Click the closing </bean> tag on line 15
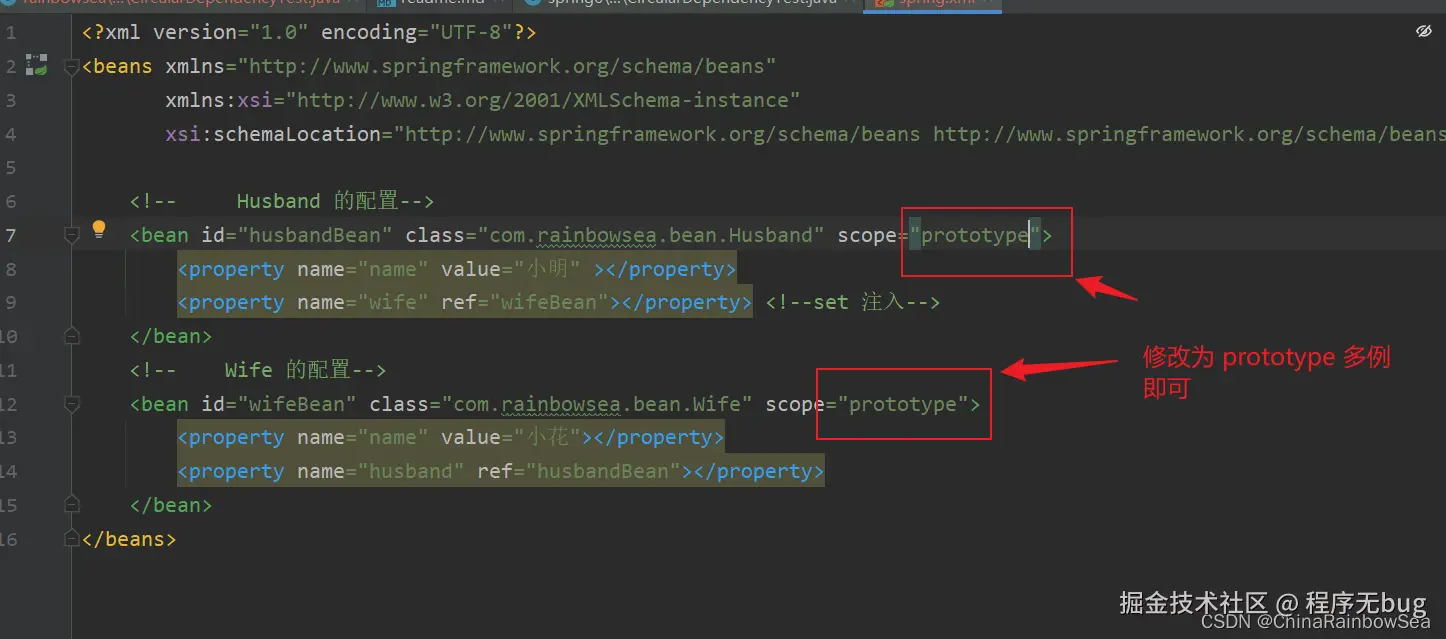1446x639 pixels. pos(171,505)
